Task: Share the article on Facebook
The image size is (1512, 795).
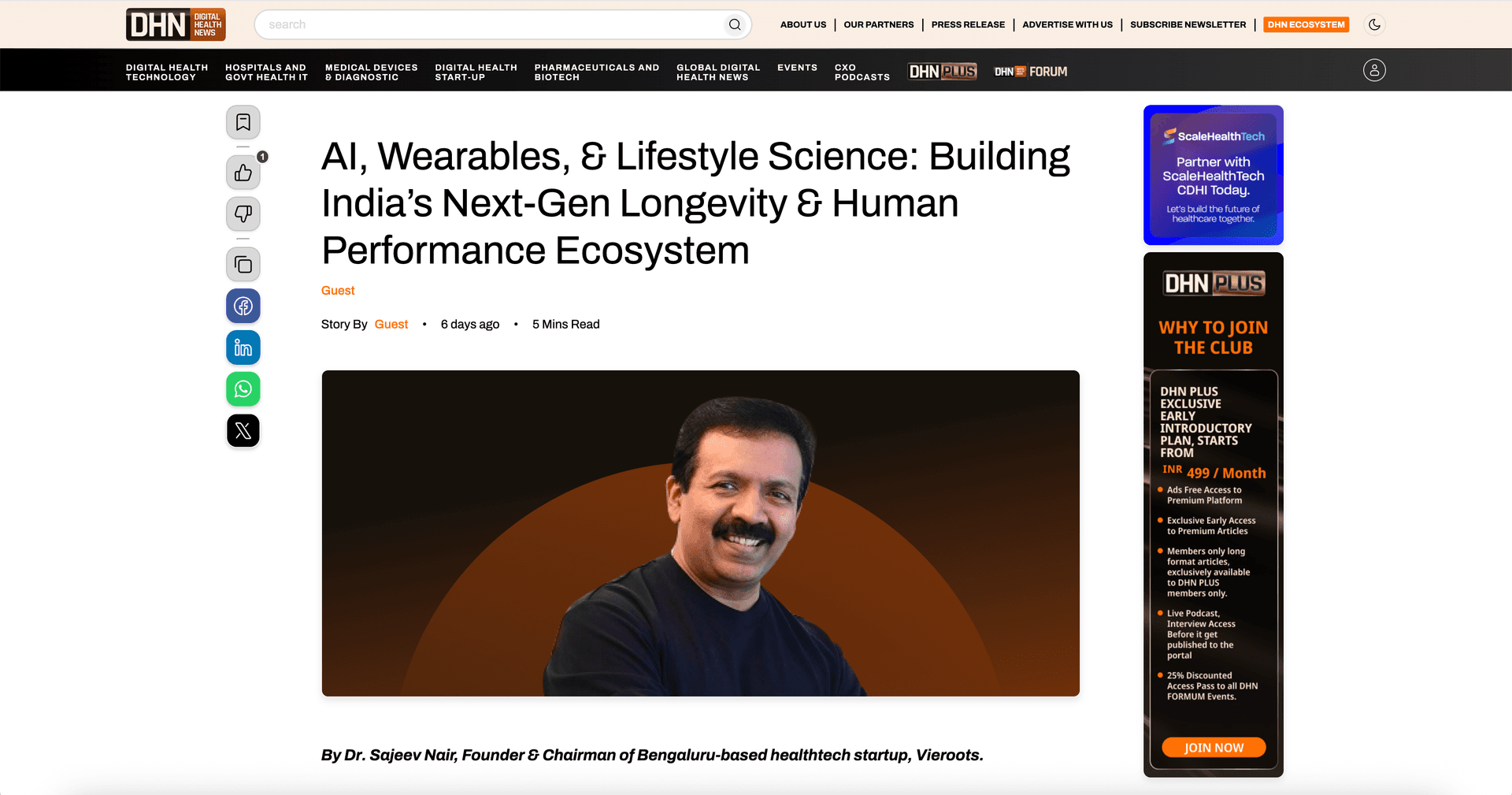Action: pyautogui.click(x=243, y=306)
